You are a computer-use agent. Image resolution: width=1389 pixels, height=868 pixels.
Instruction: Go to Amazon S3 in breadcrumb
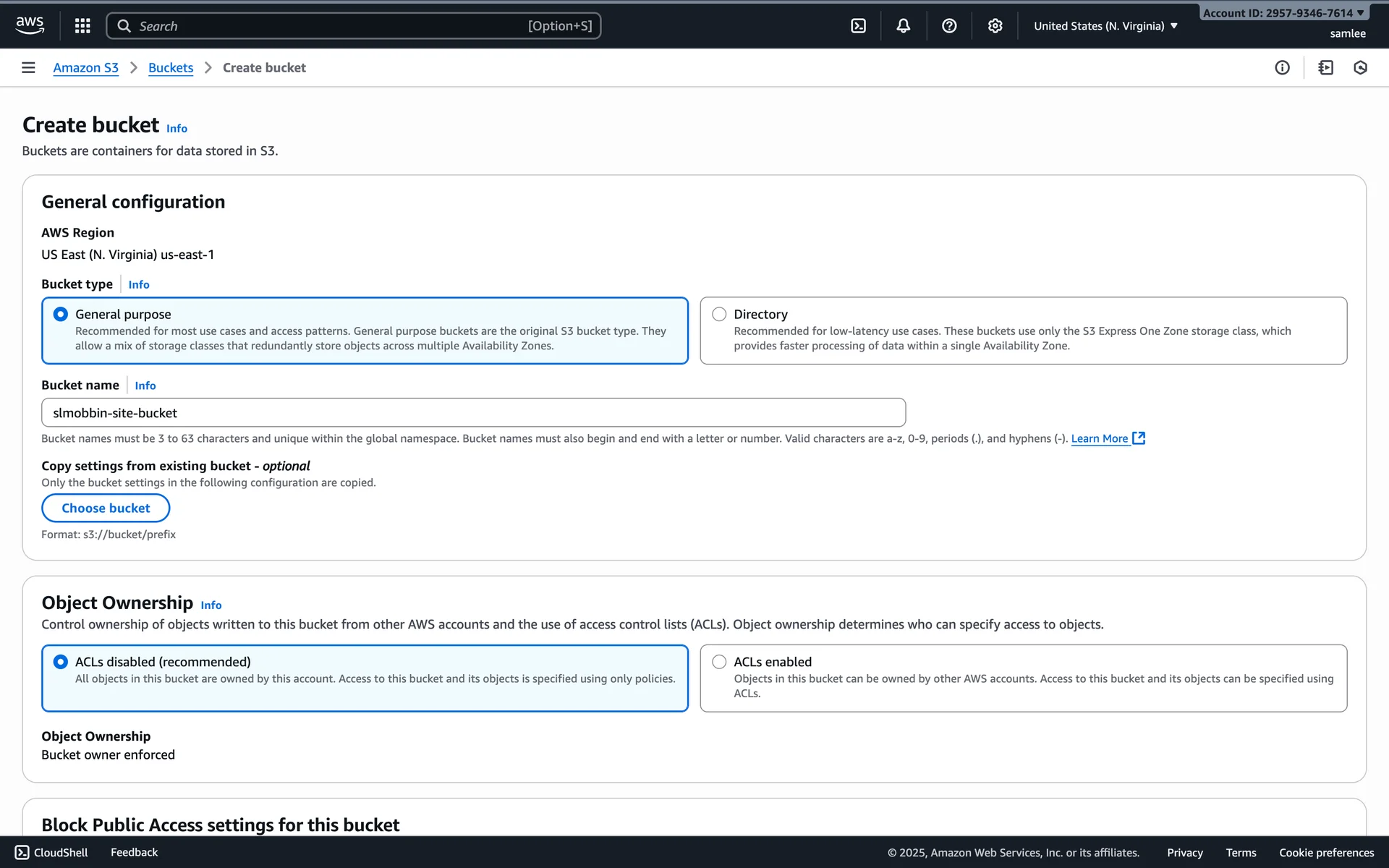pyautogui.click(x=85, y=67)
